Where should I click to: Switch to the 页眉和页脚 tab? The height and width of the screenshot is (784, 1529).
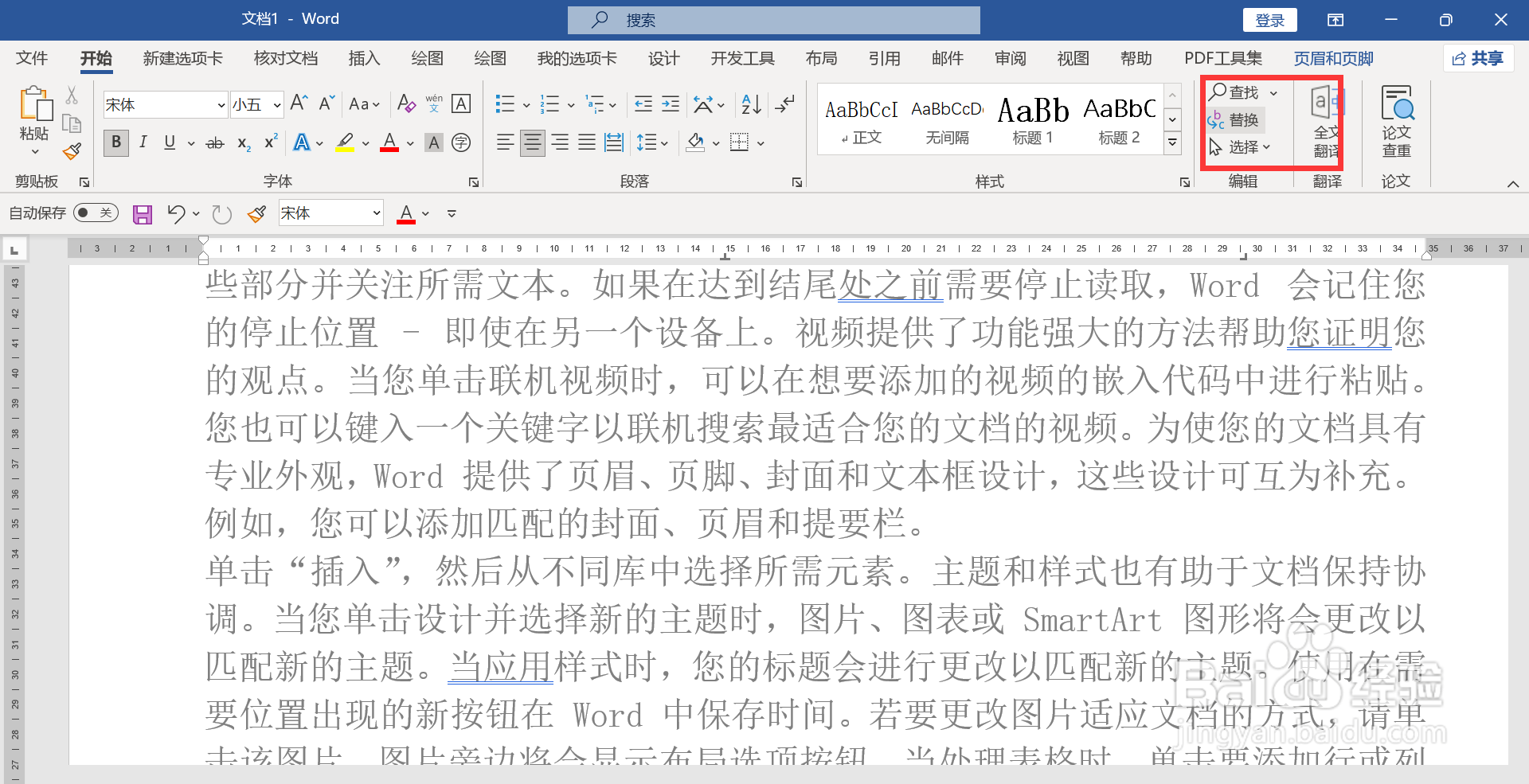click(1334, 58)
